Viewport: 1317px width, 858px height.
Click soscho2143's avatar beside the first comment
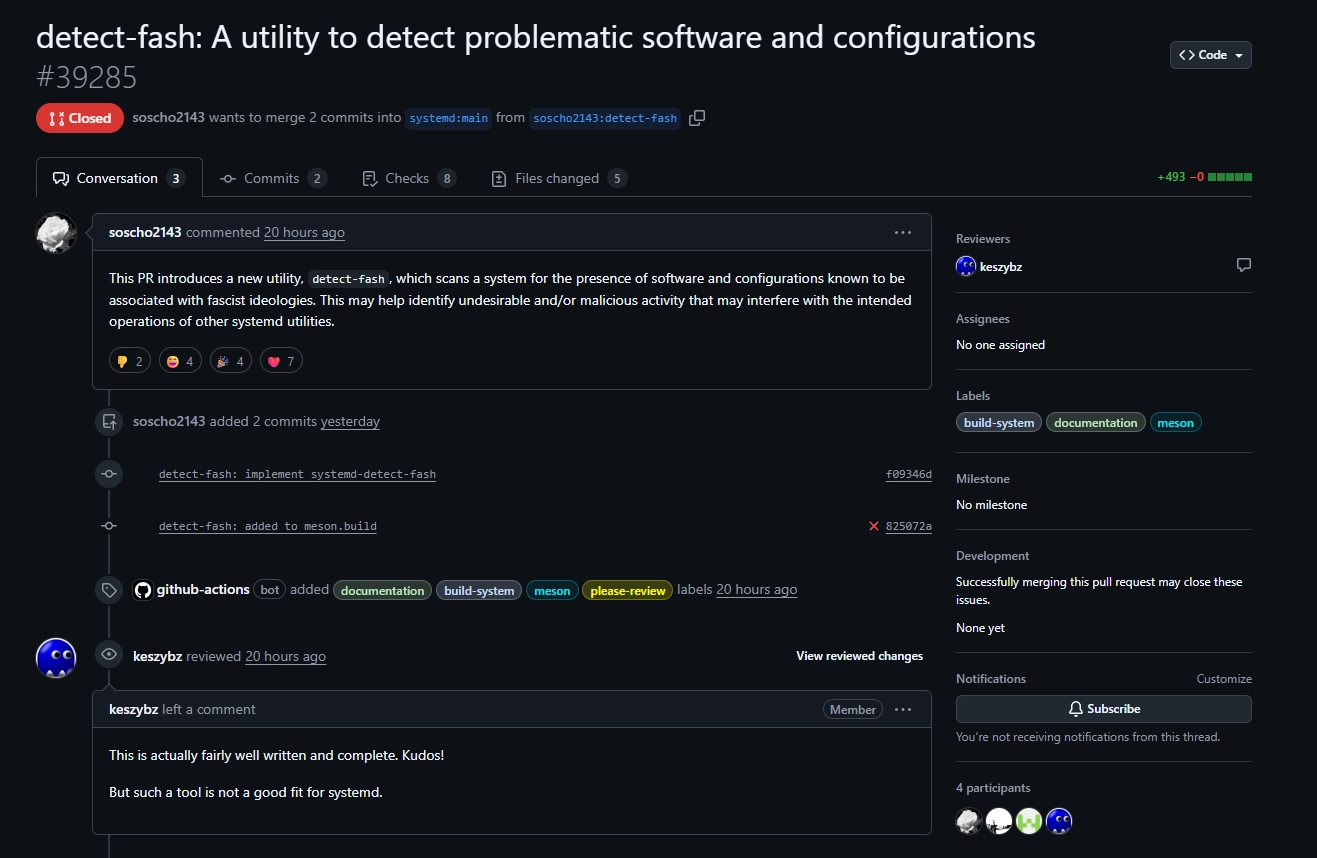(56, 233)
